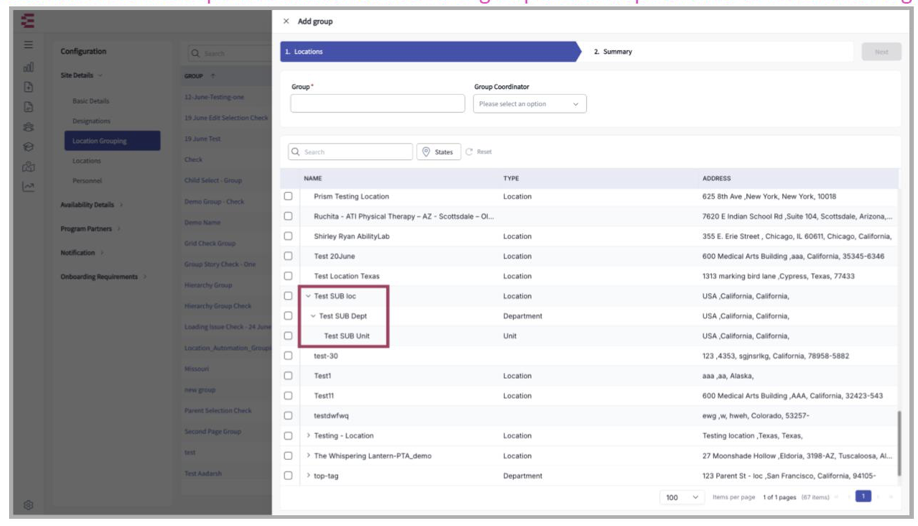Open the Group Coordinator dropdown

pyautogui.click(x=529, y=104)
